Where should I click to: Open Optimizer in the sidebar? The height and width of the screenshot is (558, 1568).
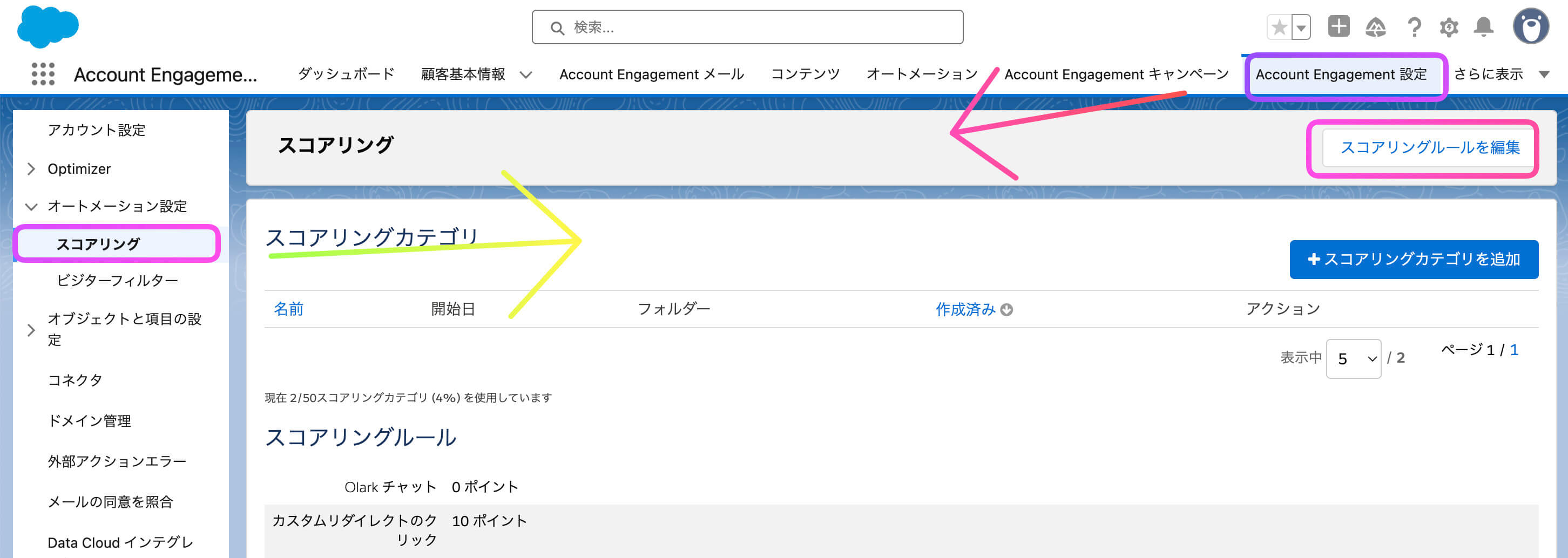[x=79, y=168]
